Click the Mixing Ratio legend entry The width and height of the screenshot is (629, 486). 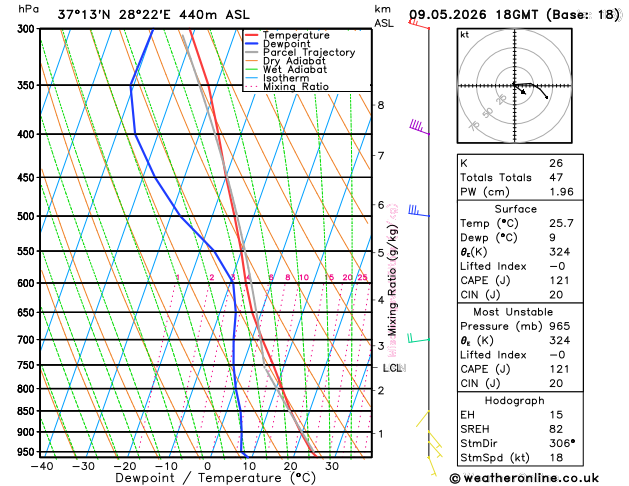(287, 87)
